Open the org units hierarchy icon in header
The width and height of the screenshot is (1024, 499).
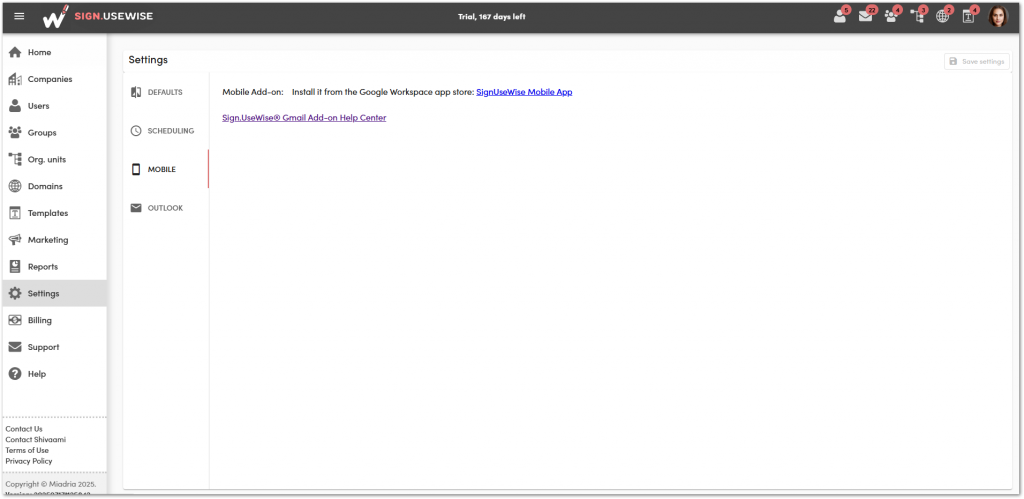pos(917,16)
